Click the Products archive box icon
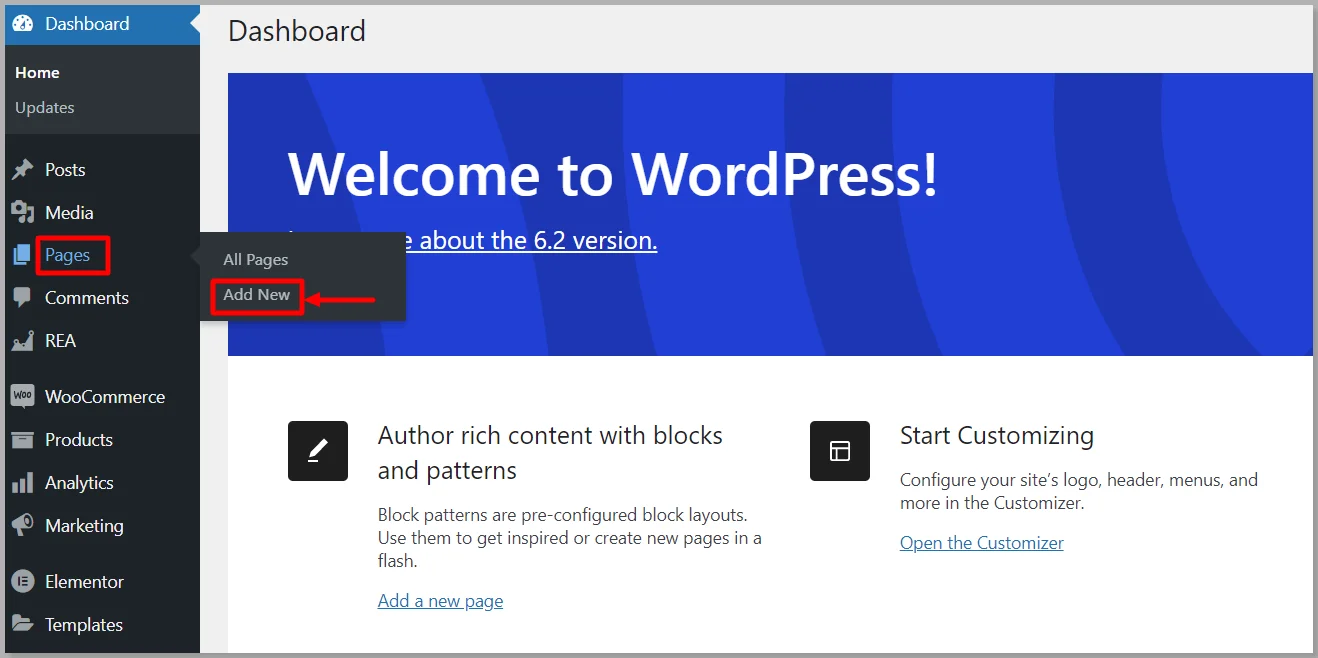Screen dimensions: 1318x658 (x=23, y=440)
